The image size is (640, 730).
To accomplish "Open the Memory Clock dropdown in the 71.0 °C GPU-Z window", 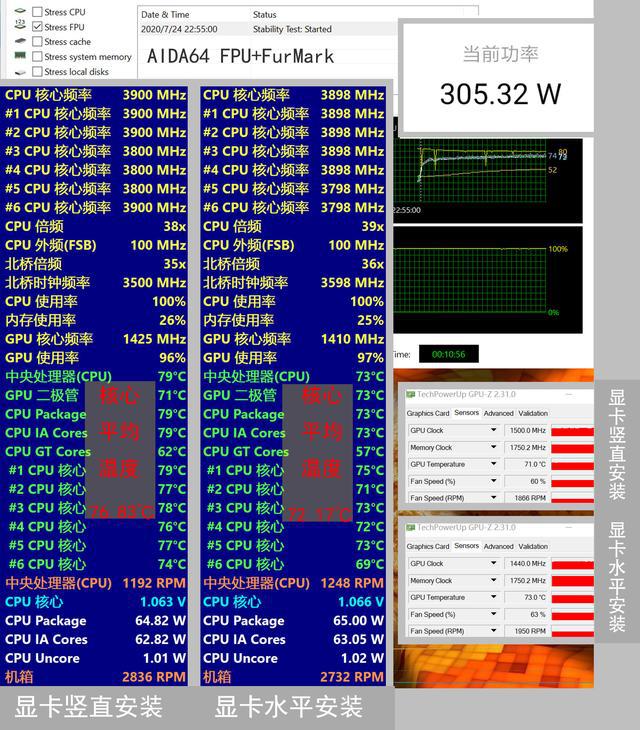I will 493,447.
